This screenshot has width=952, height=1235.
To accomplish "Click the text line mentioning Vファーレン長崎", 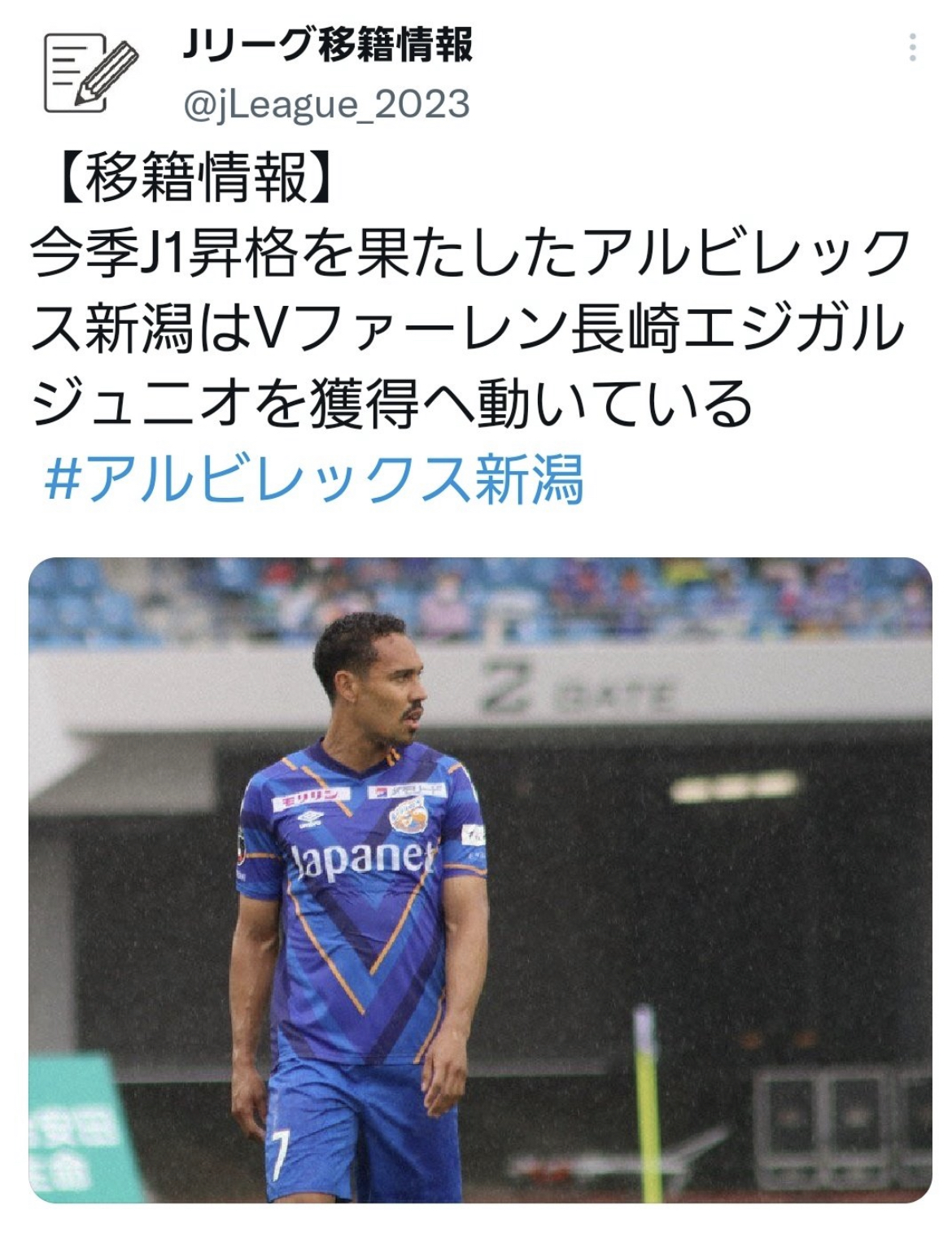I will pyautogui.click(x=467, y=329).
